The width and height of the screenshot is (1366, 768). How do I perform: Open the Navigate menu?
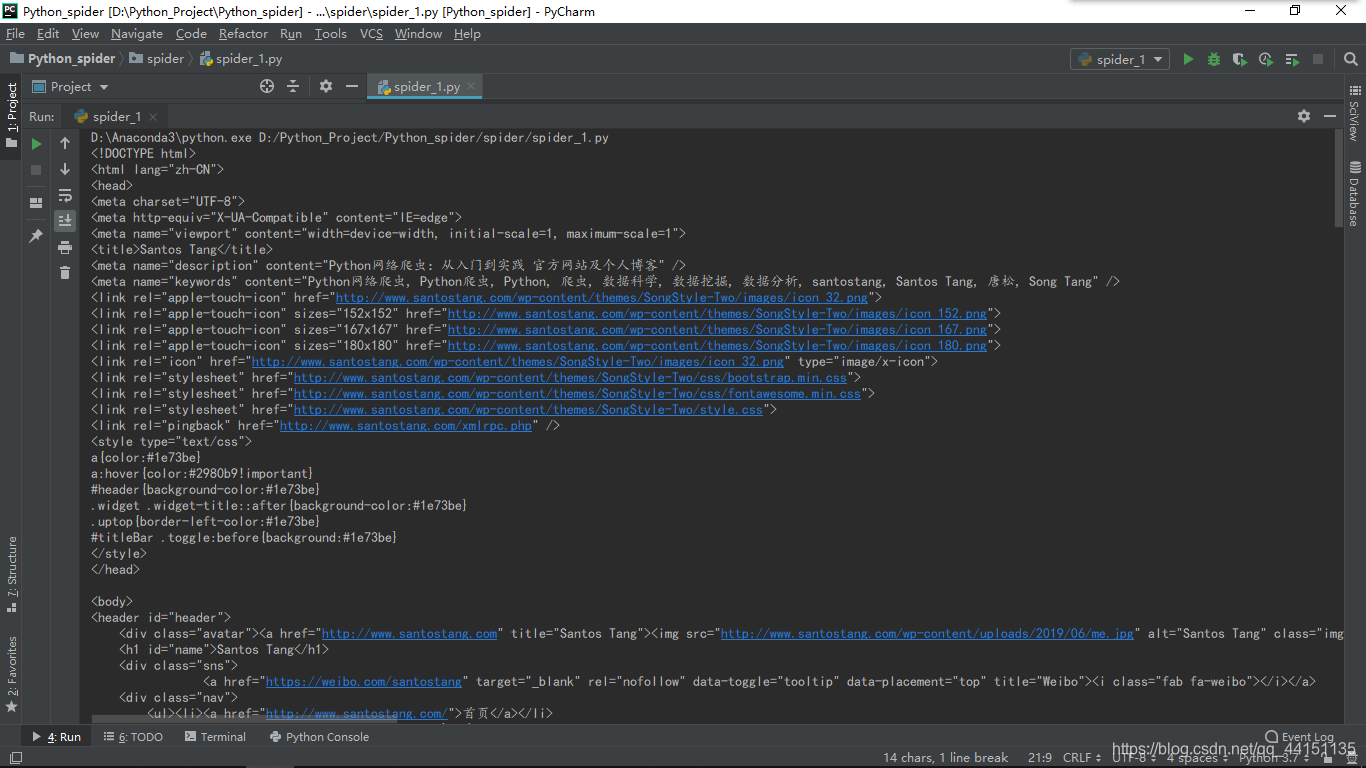(137, 34)
